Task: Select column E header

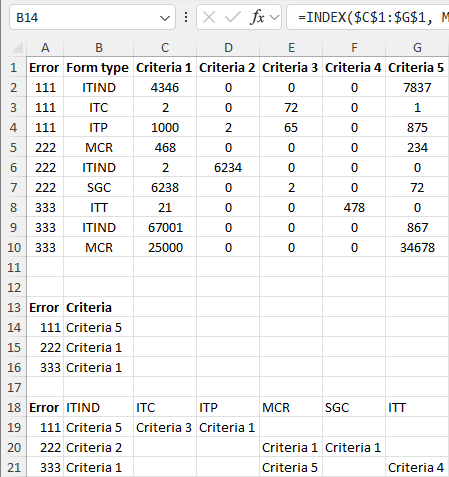Action: click(291, 48)
